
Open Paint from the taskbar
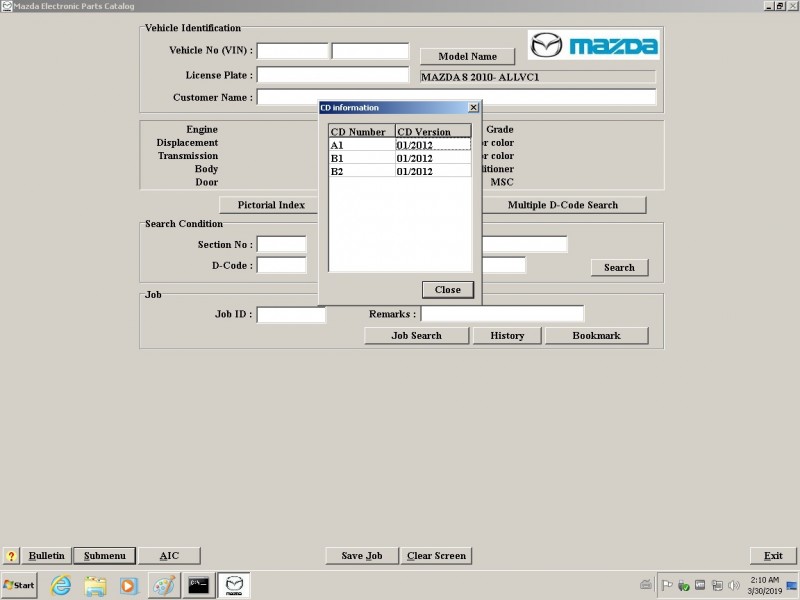(164, 586)
